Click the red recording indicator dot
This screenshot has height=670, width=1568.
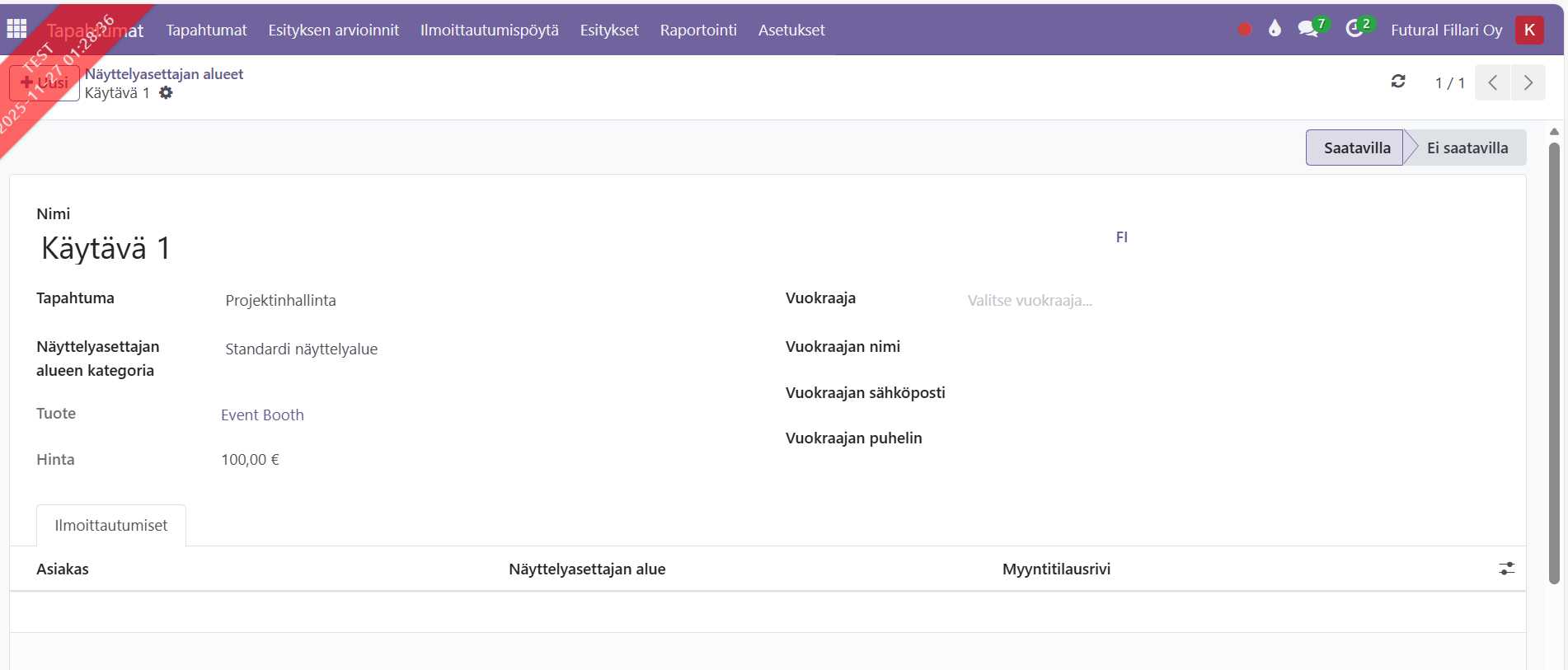coord(1244,30)
